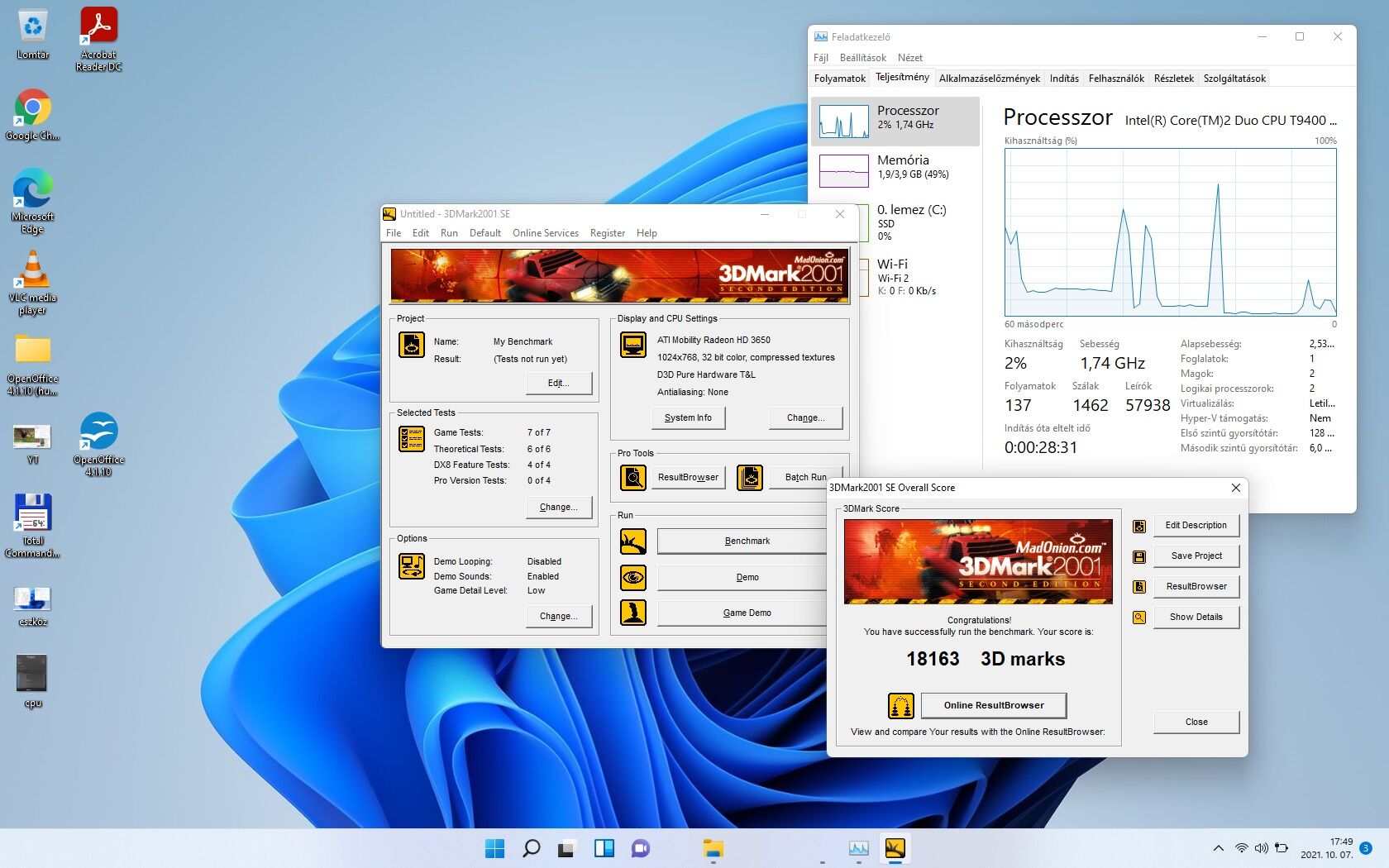Image resolution: width=1389 pixels, height=868 pixels.
Task: Show hidden tray icons chevron
Action: (1218, 848)
